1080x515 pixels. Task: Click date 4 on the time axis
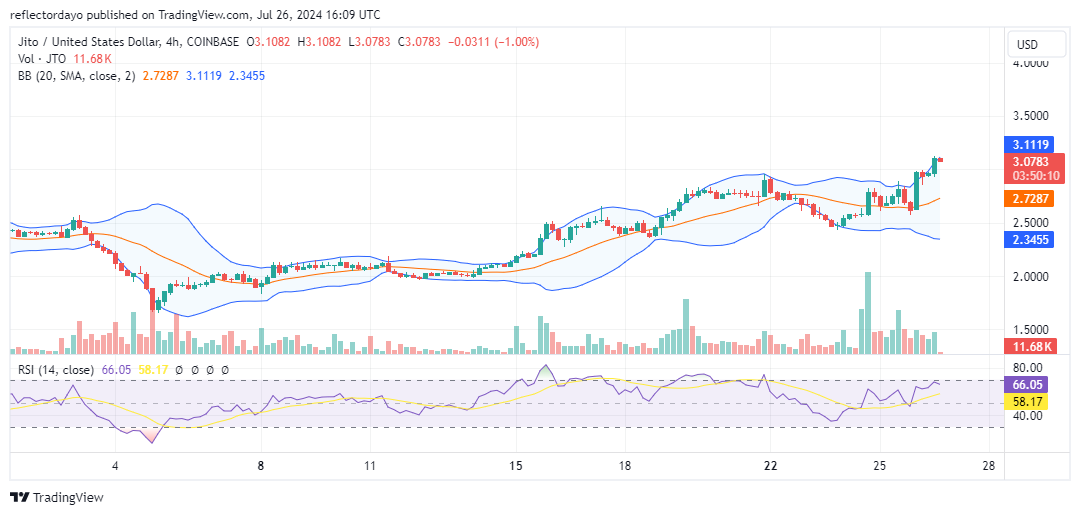coord(116,466)
